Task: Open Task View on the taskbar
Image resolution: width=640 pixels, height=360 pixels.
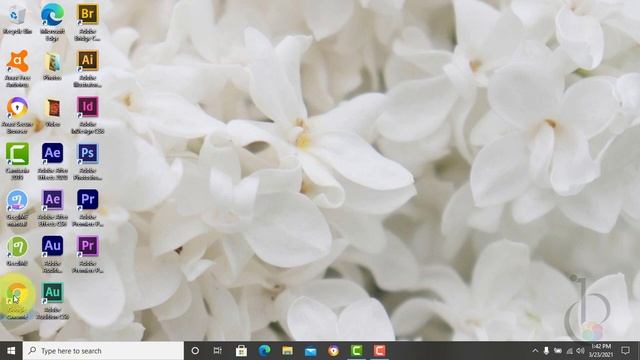Action: (218, 351)
